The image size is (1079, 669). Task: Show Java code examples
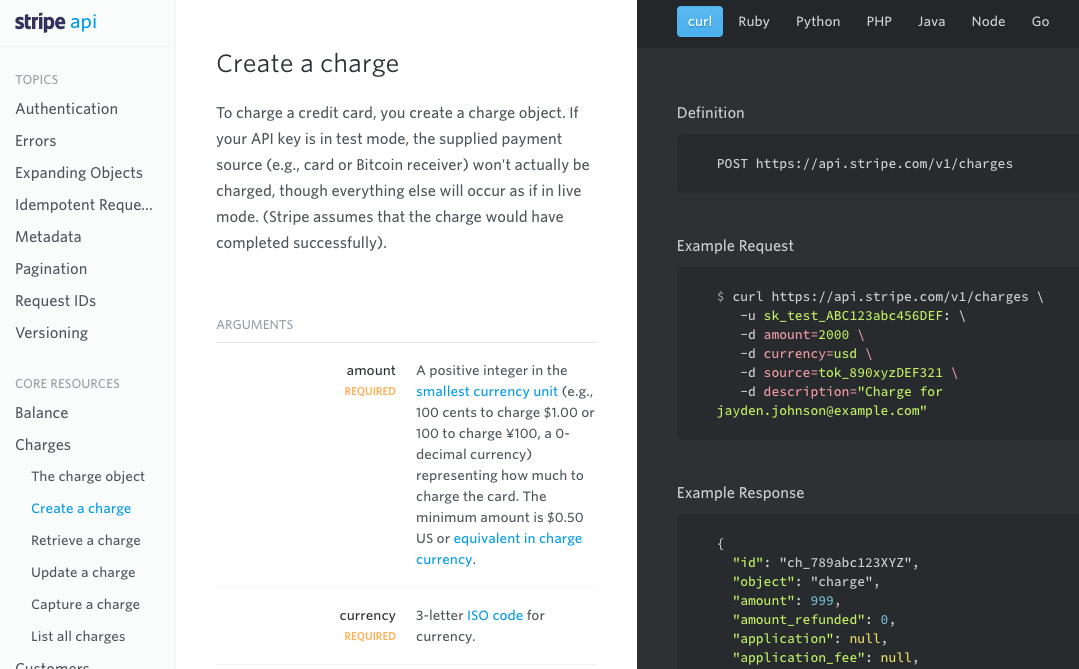pos(931,21)
